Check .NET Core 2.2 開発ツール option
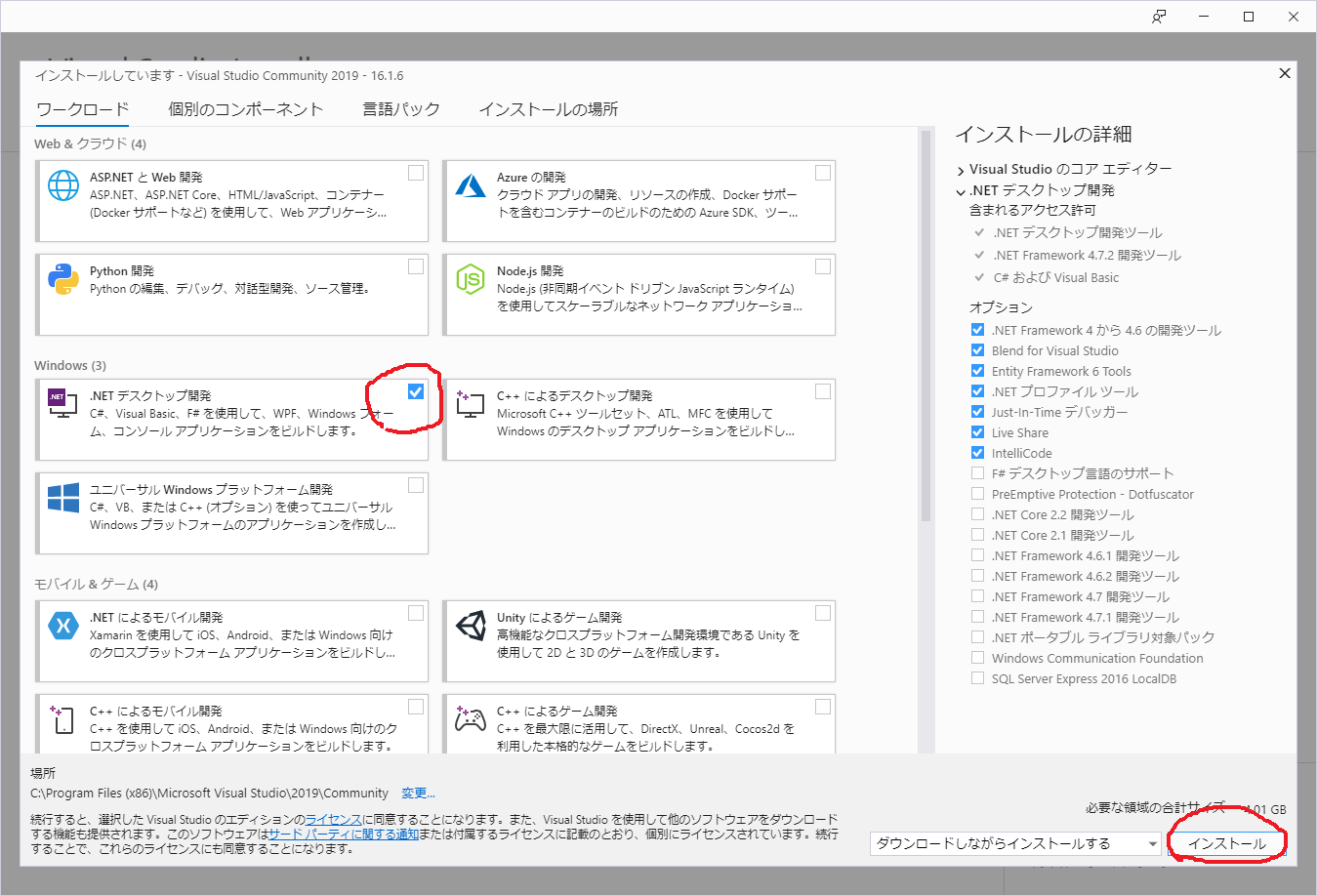This screenshot has height=896, width=1317. click(x=977, y=514)
